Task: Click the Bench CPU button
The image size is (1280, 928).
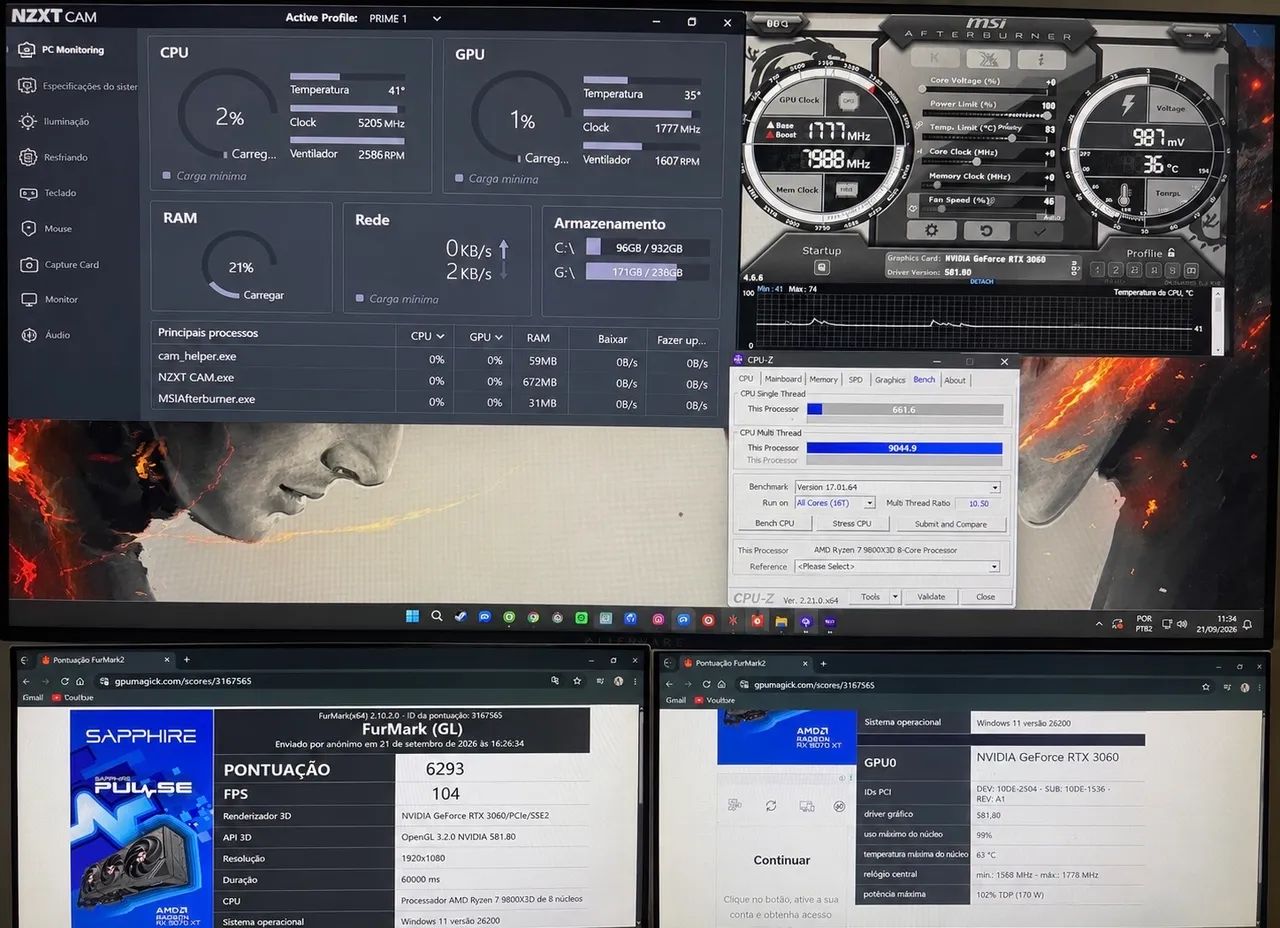Action: tap(775, 523)
